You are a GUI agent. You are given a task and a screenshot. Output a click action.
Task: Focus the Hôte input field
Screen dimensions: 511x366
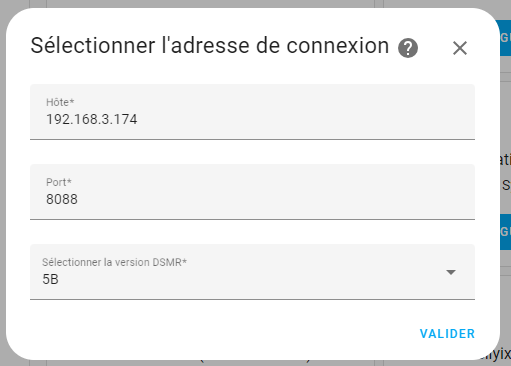tap(252, 112)
